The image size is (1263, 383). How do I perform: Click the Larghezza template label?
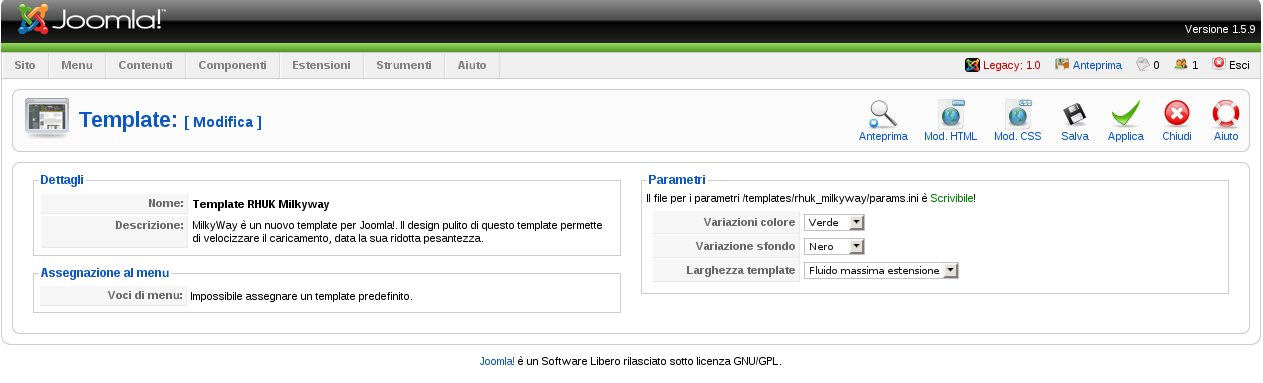tap(741, 270)
